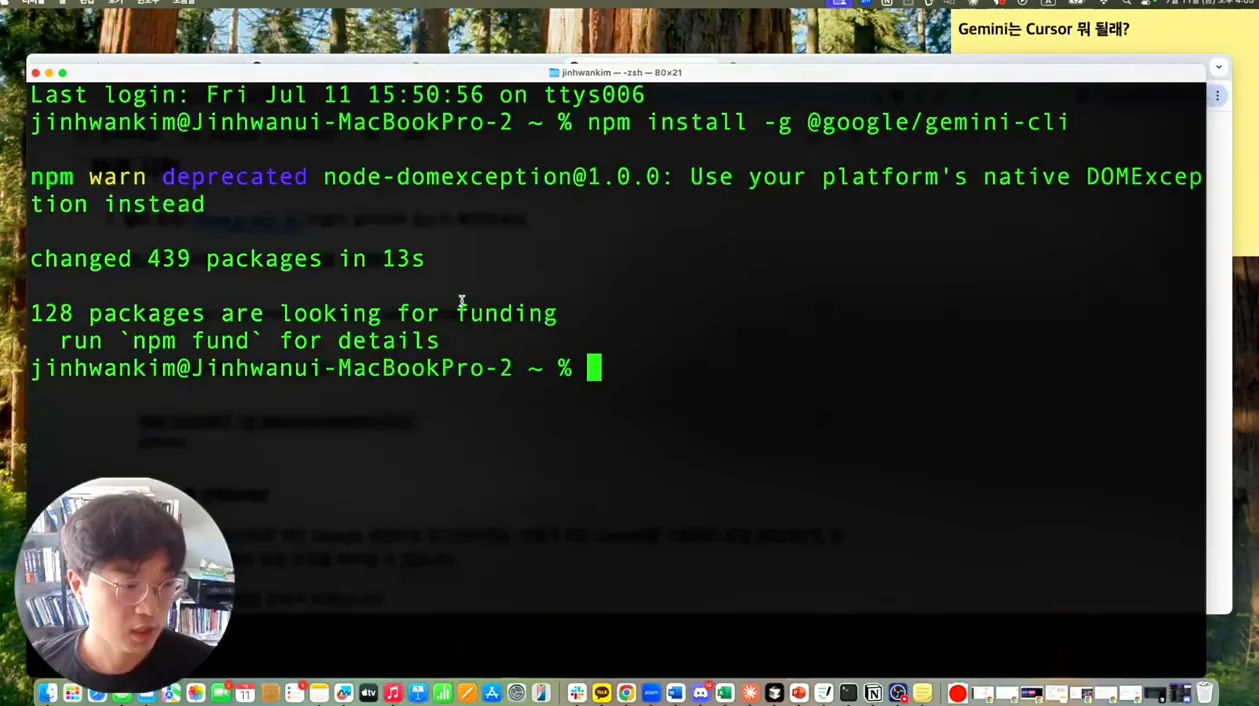Viewport: 1259px width, 706px height.
Task: Click the 'npm install -g @google/gemini-cli' command text
Action: (x=828, y=122)
